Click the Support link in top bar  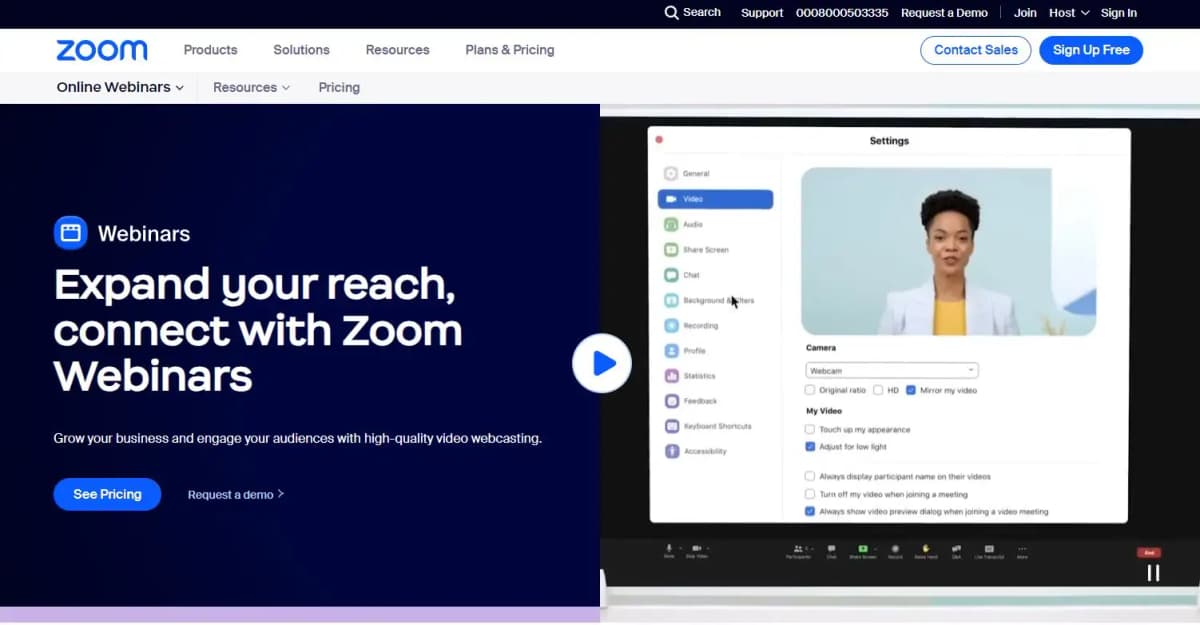(x=762, y=13)
